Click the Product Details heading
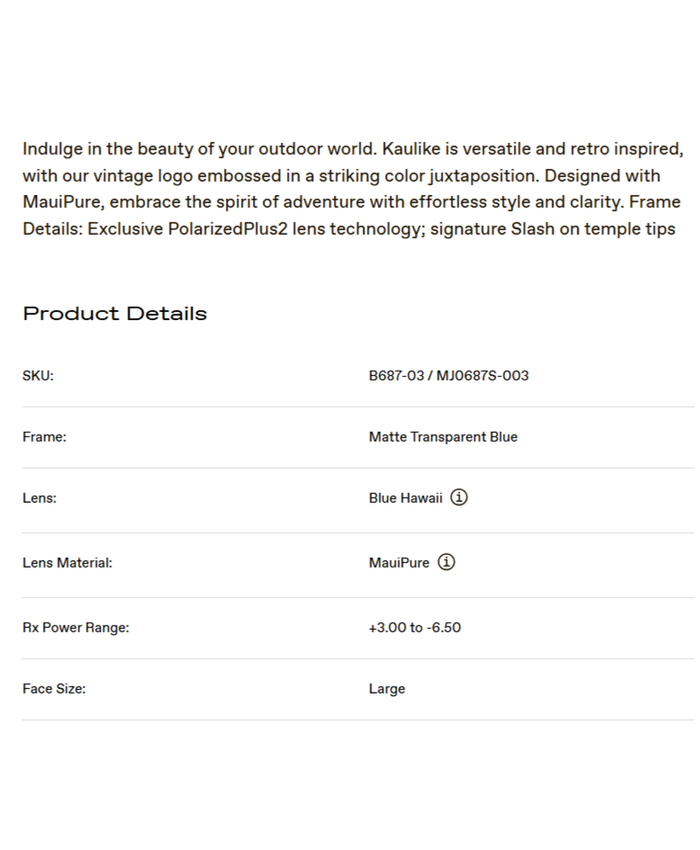This screenshot has width=700, height=850. 115,313
